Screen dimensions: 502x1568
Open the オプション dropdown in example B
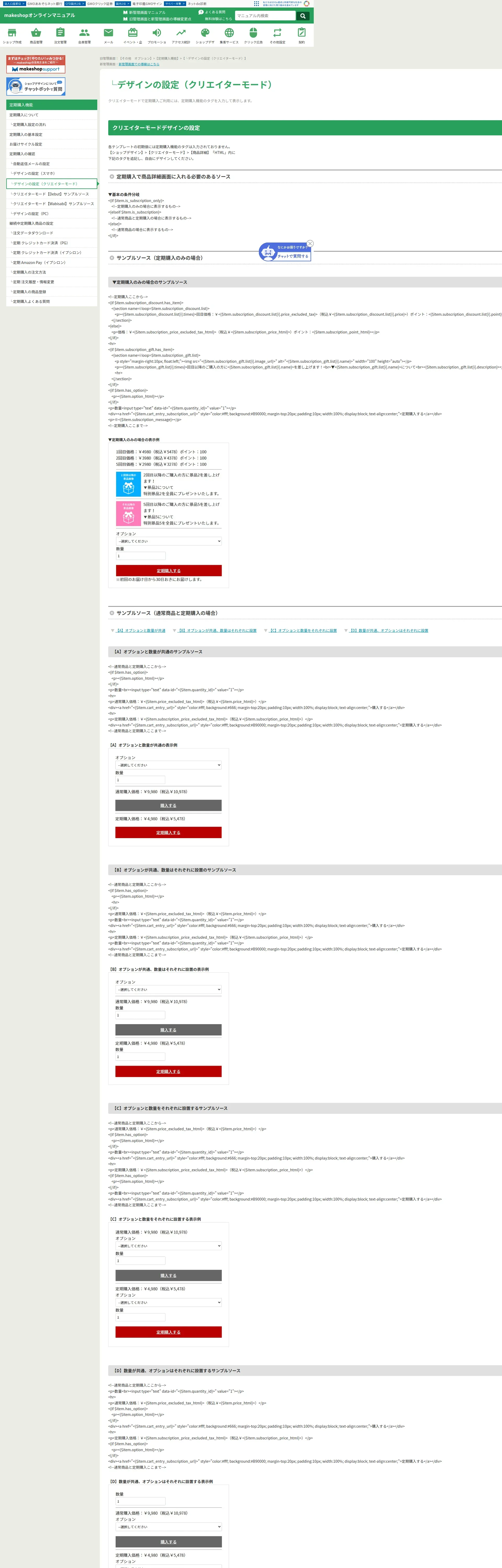(x=168, y=990)
